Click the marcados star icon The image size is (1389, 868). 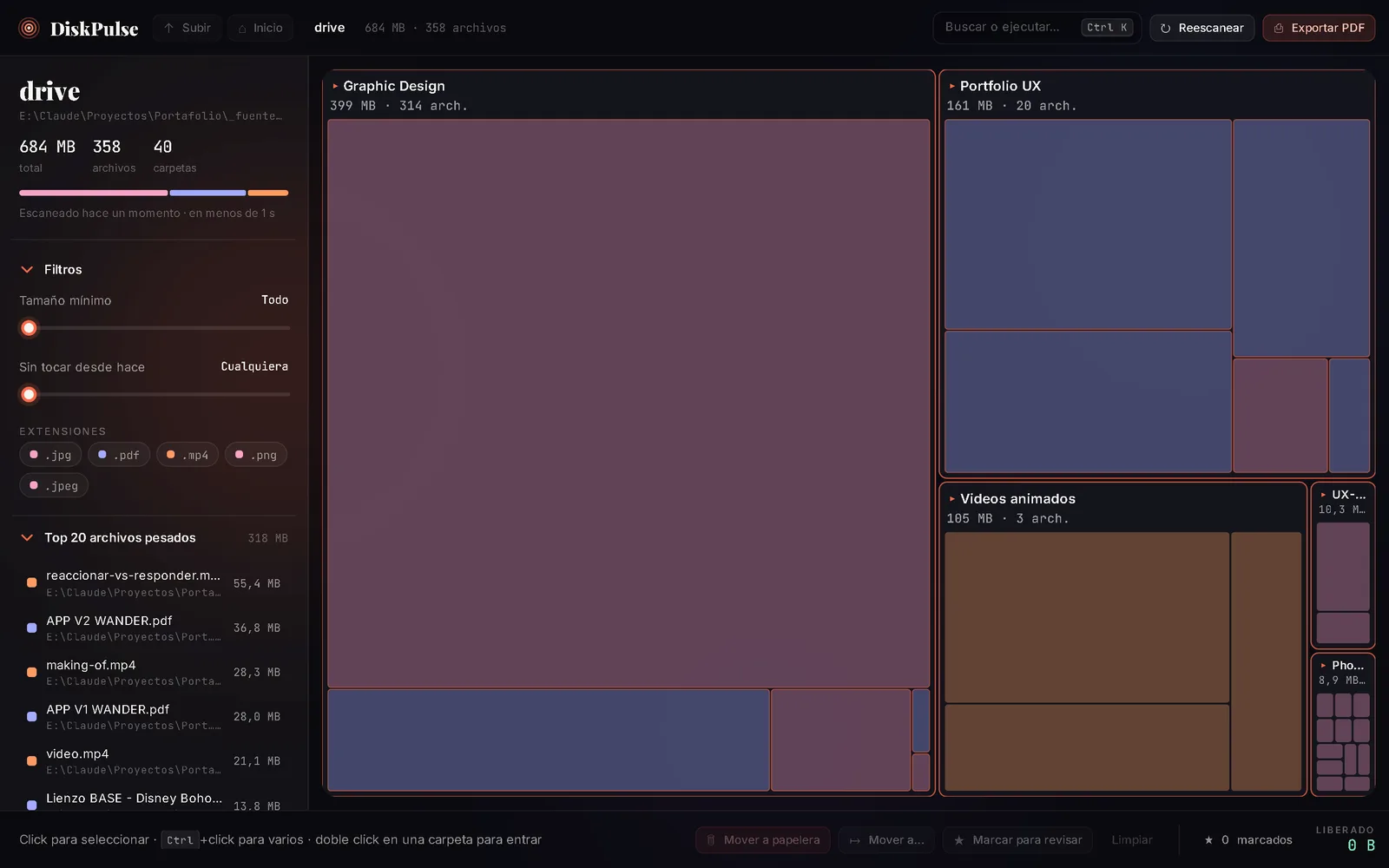[x=1208, y=840]
